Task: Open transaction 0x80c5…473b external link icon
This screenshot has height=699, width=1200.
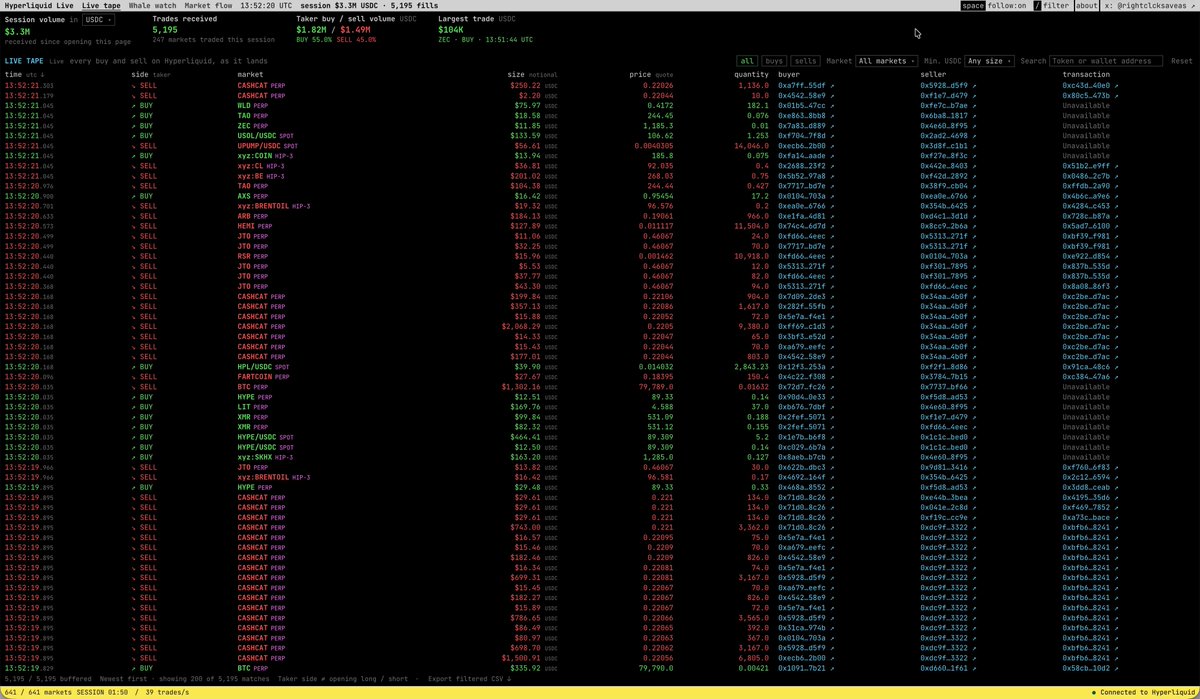Action: tap(1115, 96)
